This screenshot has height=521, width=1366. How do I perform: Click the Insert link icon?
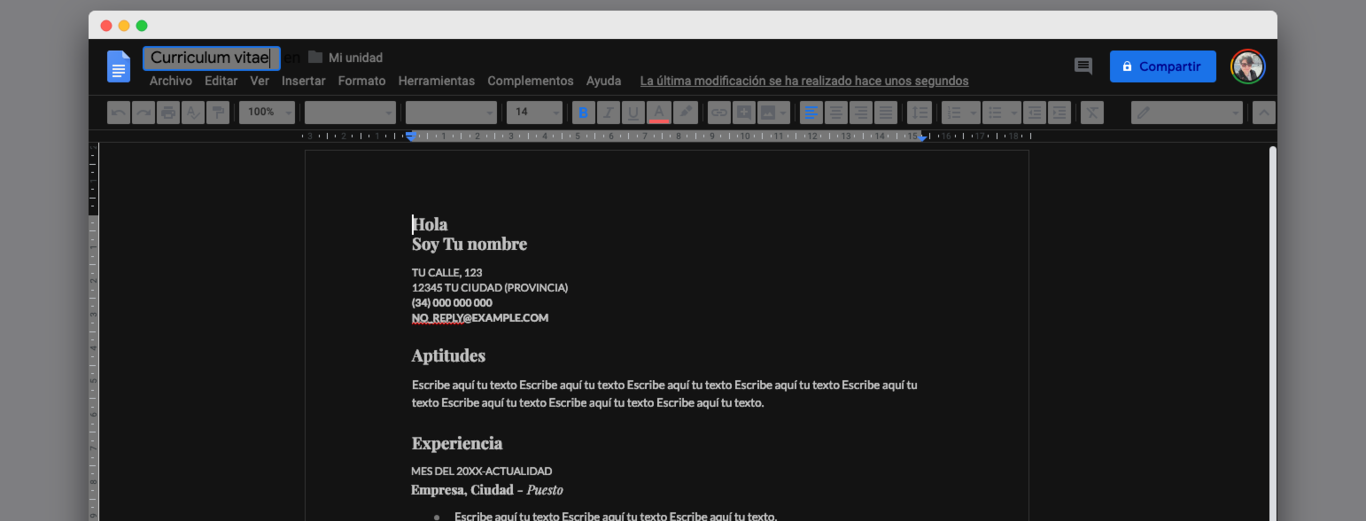(x=718, y=113)
